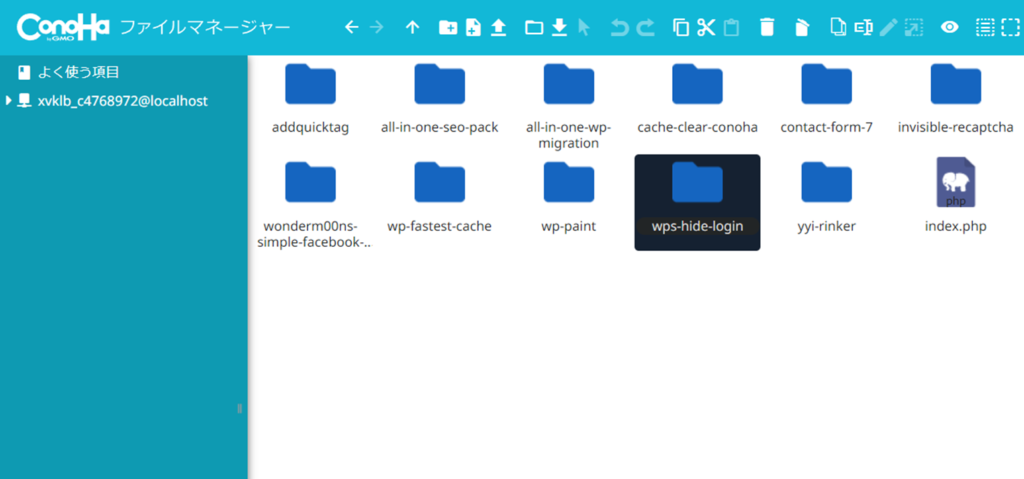Select the contact-form-7 folder
Image resolution: width=1024 pixels, height=479 pixels.
pyautogui.click(x=826, y=99)
